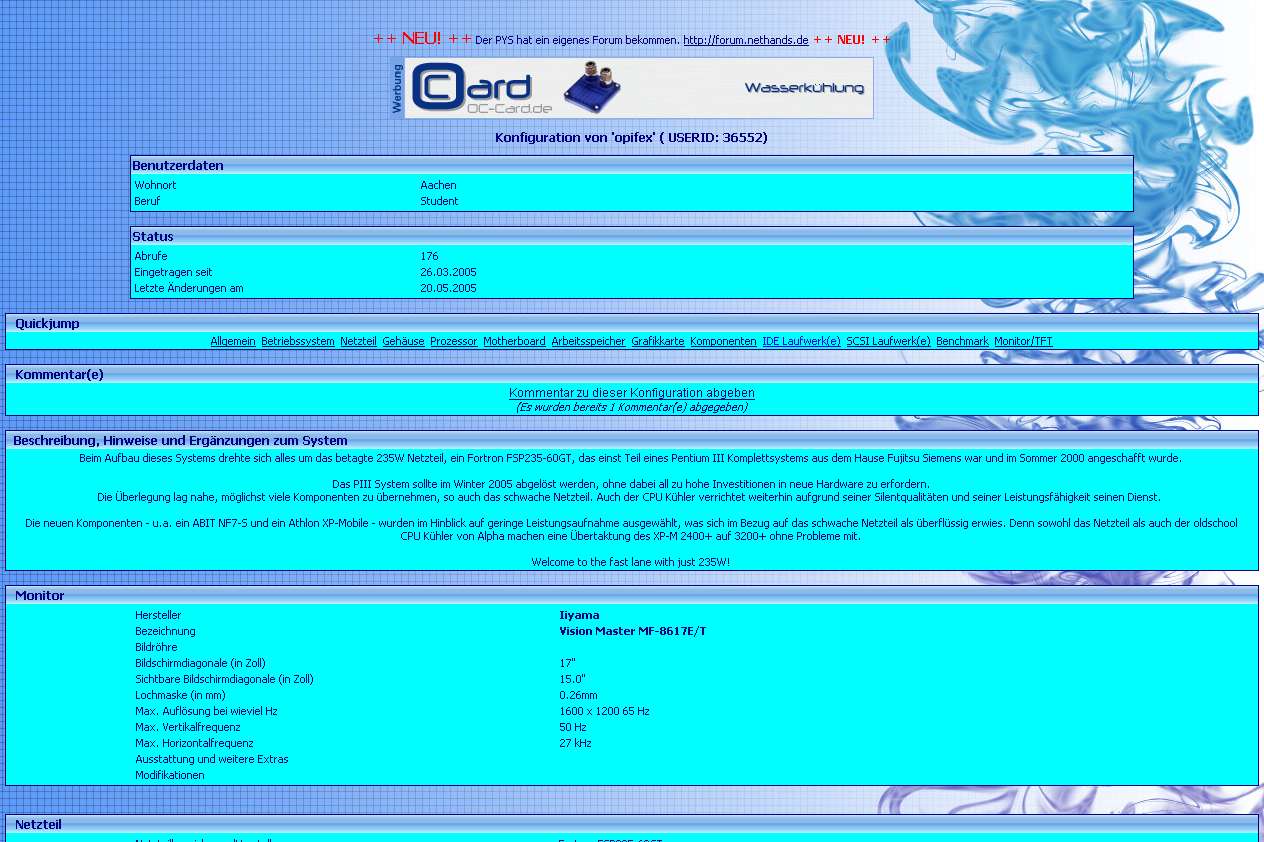This screenshot has height=842, width=1264.
Task: Click the date '20.05.2005'
Action: [x=448, y=288]
